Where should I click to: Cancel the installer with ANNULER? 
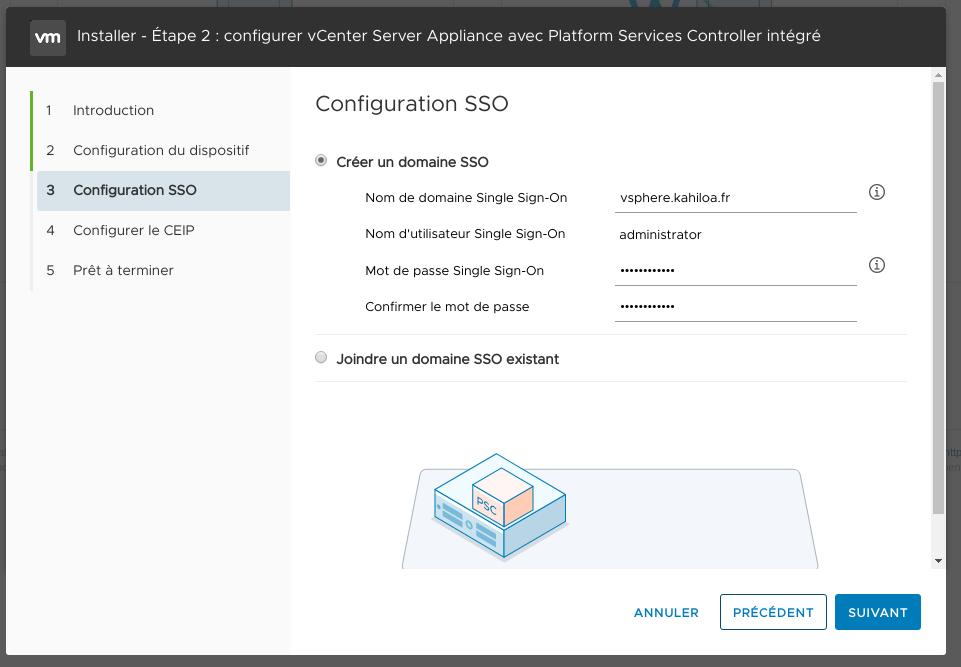point(666,612)
